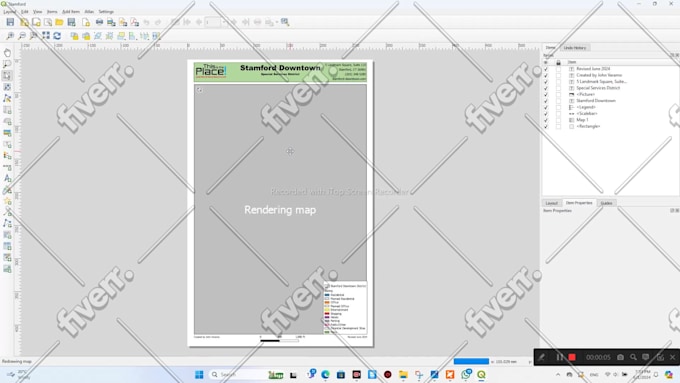Switch to Guides tab
The image size is (680, 383).
(606, 203)
